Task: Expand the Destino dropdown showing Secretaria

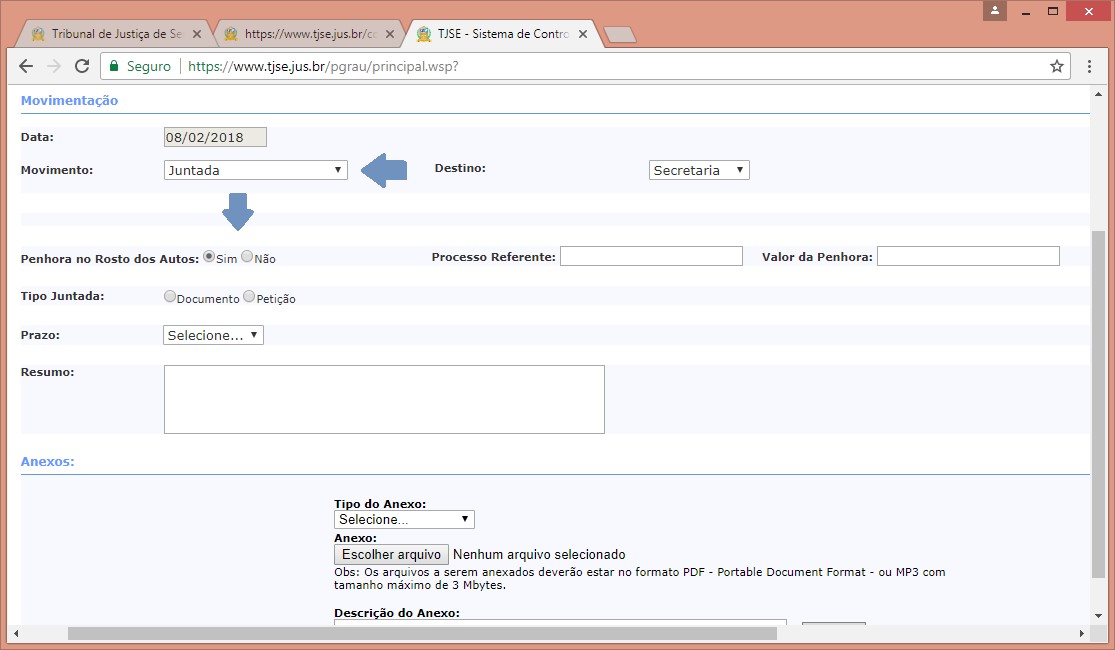Action: click(698, 170)
